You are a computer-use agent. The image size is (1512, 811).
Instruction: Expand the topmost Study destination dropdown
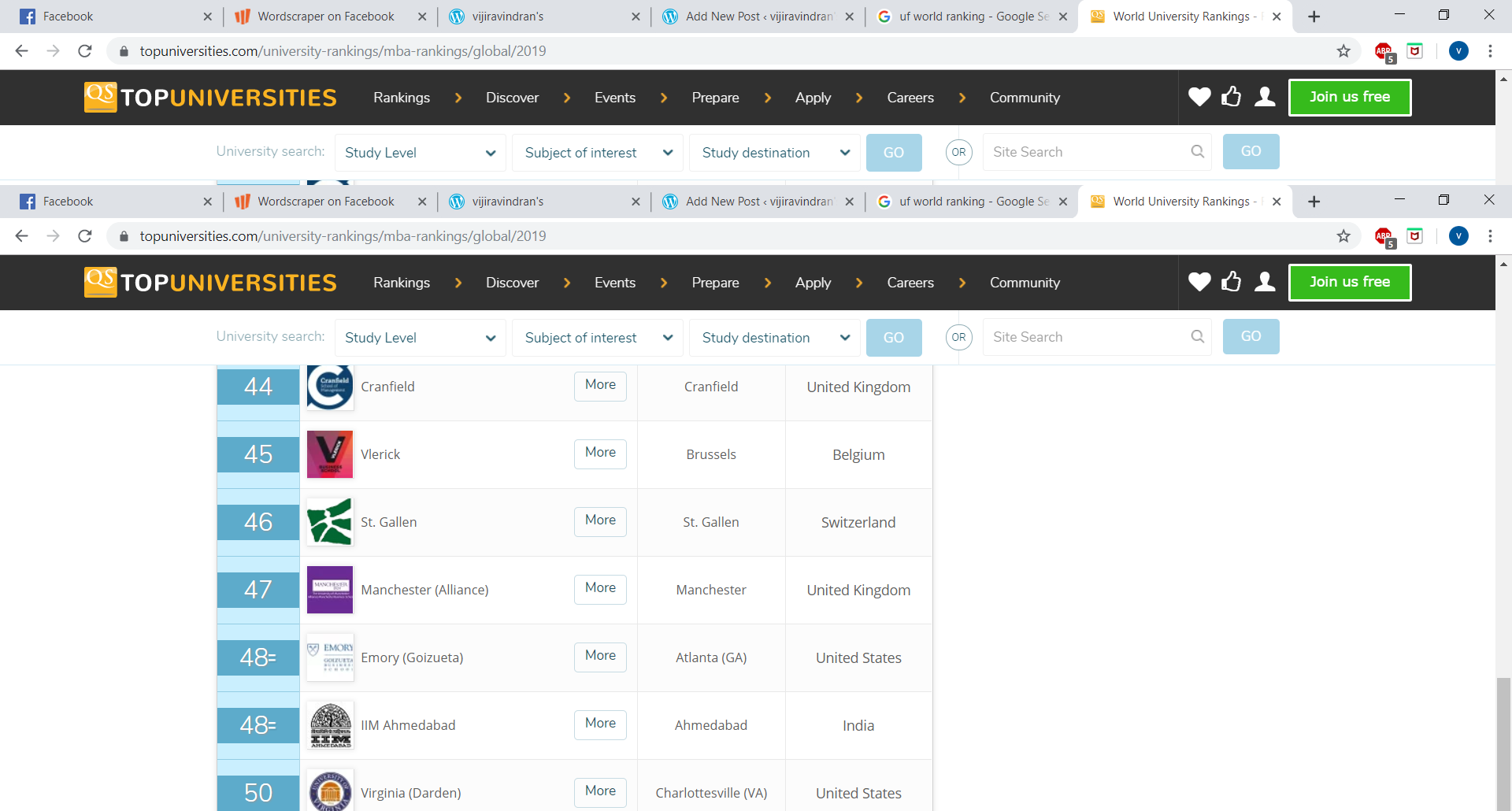[x=775, y=153]
